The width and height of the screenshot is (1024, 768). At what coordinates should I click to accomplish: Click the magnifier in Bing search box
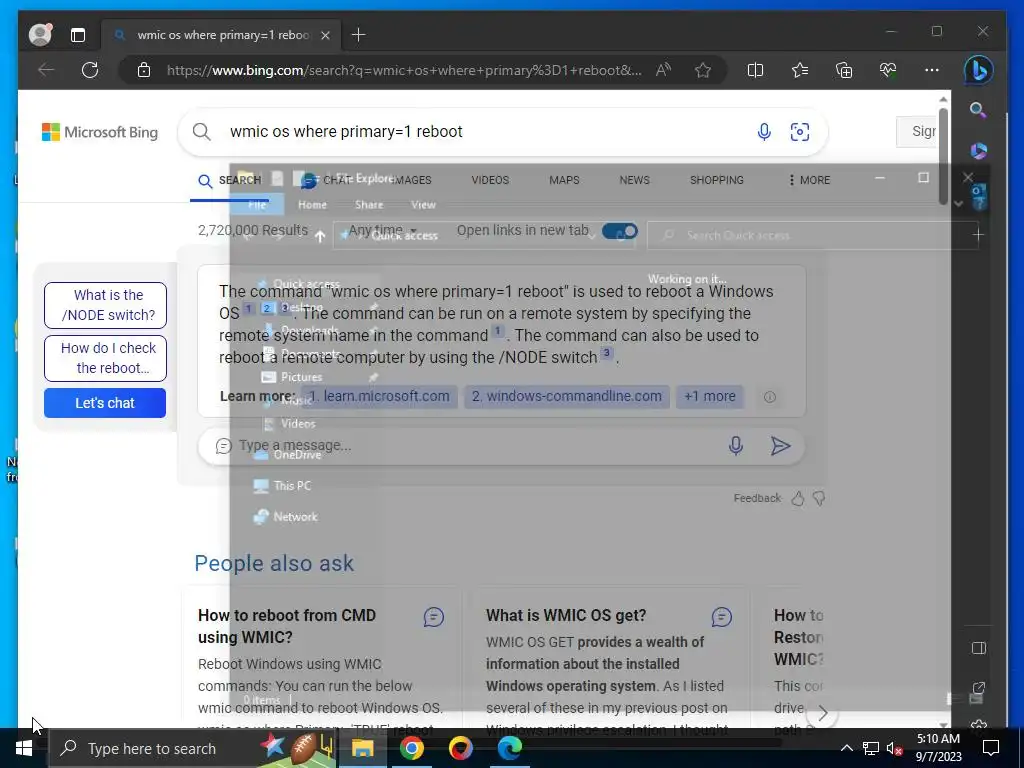[x=202, y=132]
